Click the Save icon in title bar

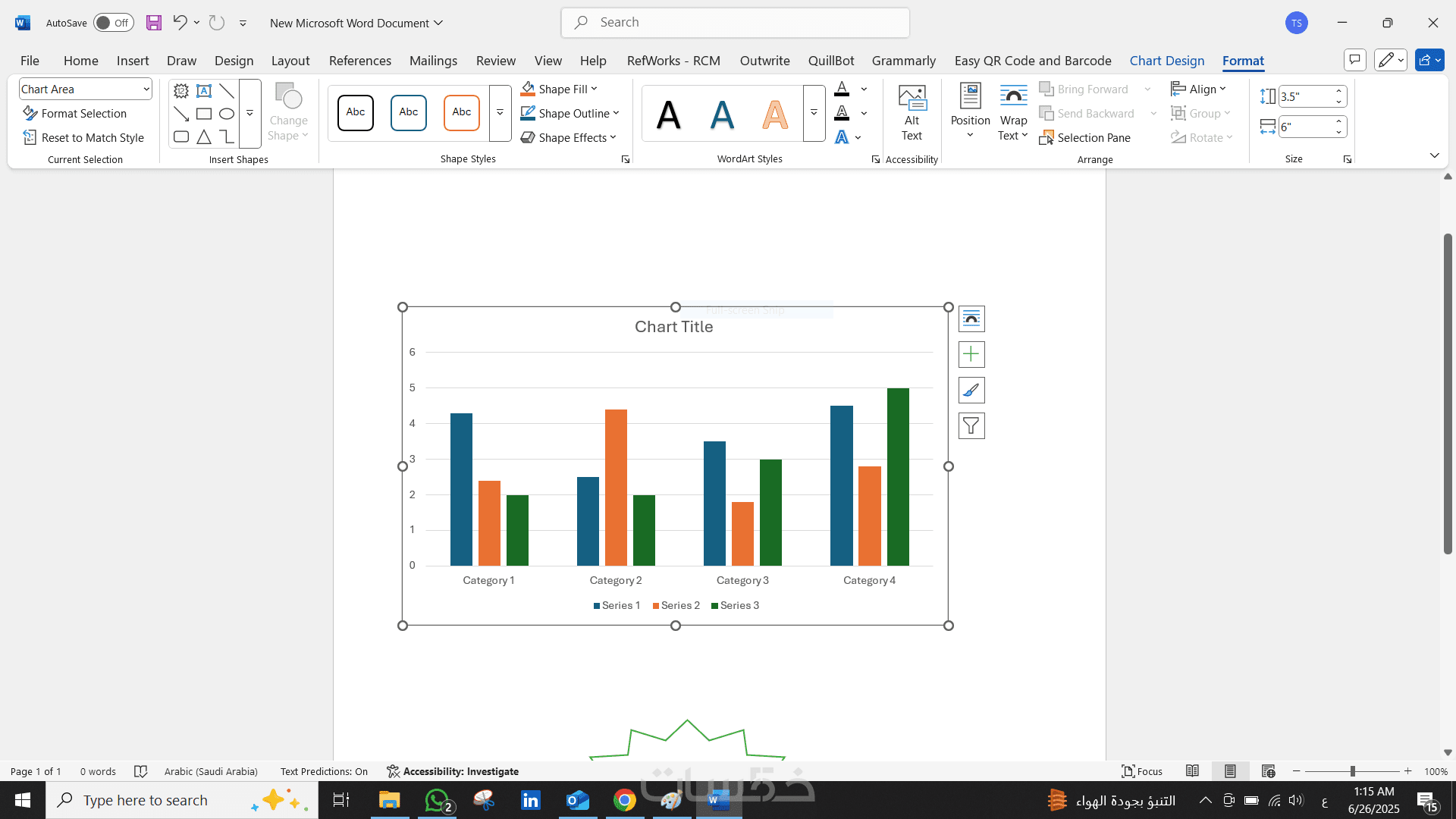pyautogui.click(x=154, y=23)
